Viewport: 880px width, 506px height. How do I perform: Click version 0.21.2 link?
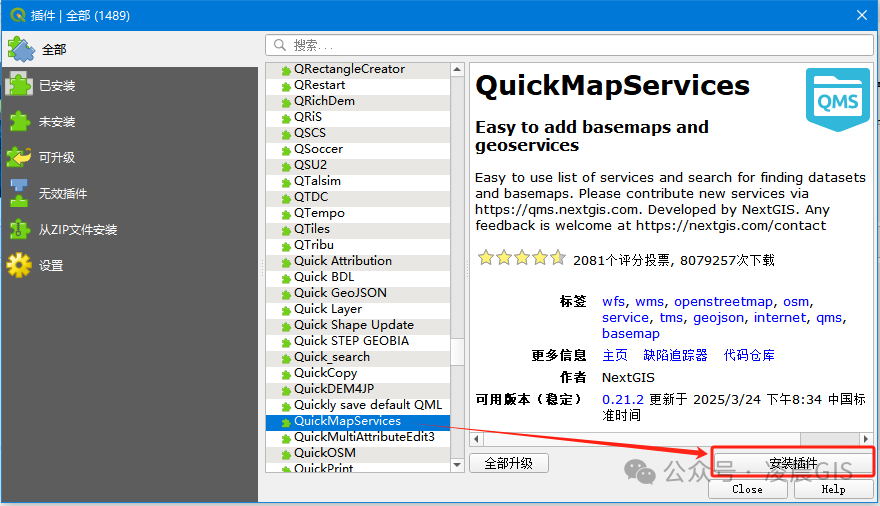coord(623,399)
